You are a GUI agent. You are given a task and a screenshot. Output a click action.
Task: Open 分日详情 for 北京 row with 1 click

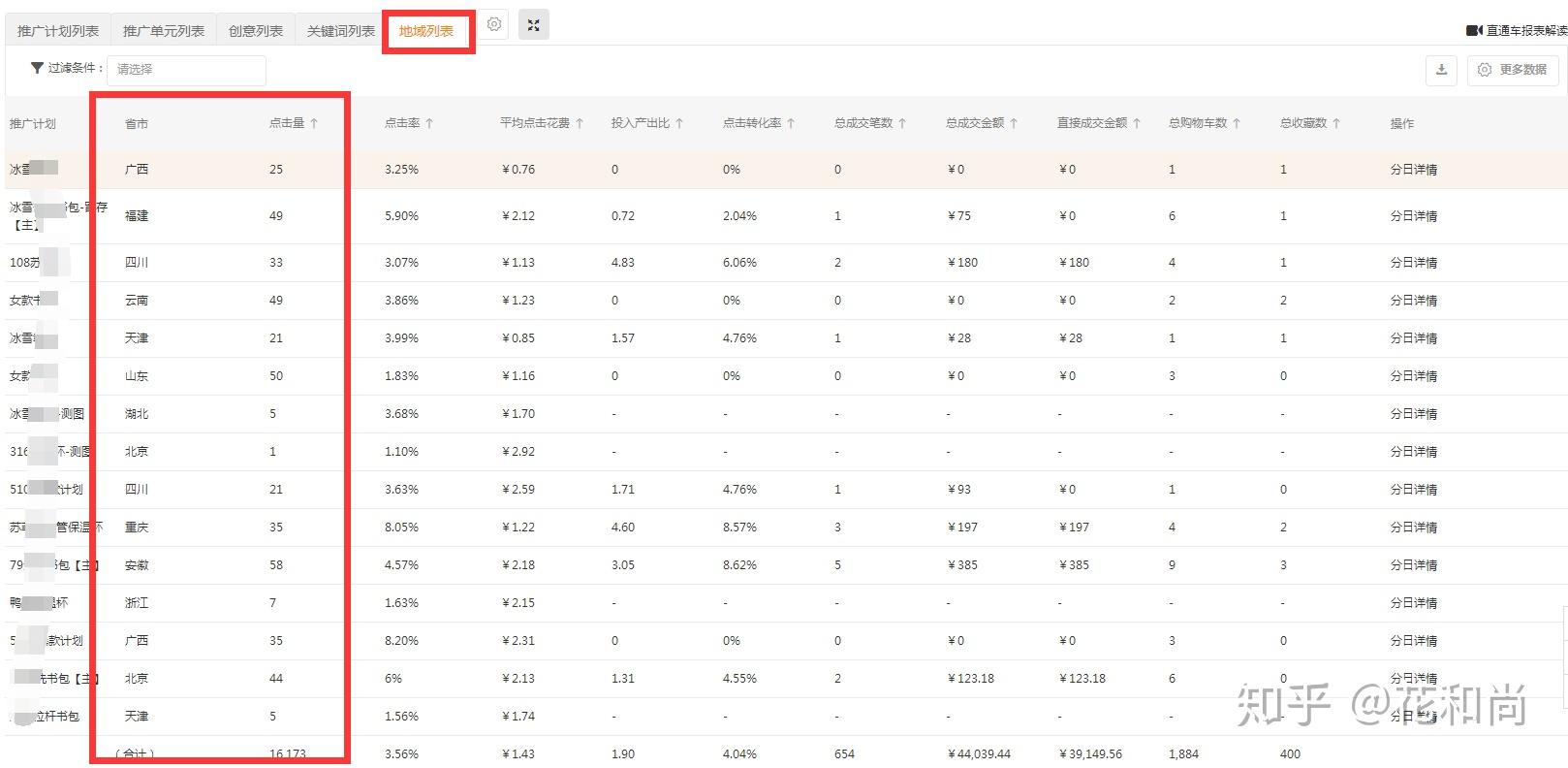[1414, 452]
